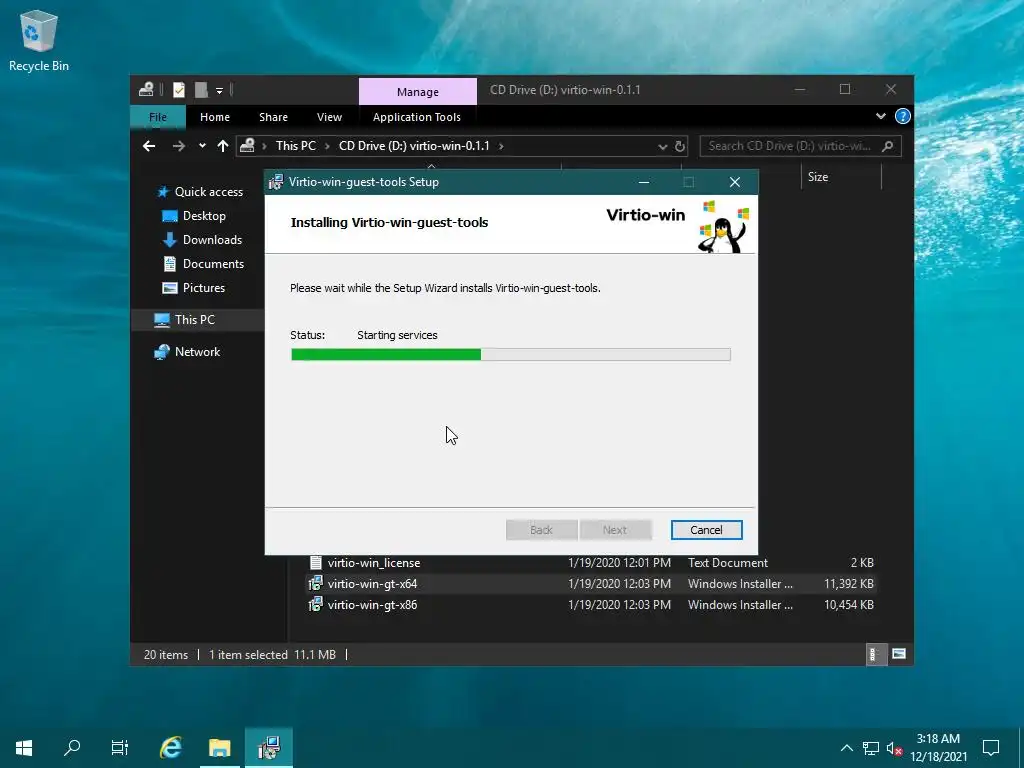Click the Explorer window system icon in title bar
Screen dimensions: 1024x768
pos(146,89)
